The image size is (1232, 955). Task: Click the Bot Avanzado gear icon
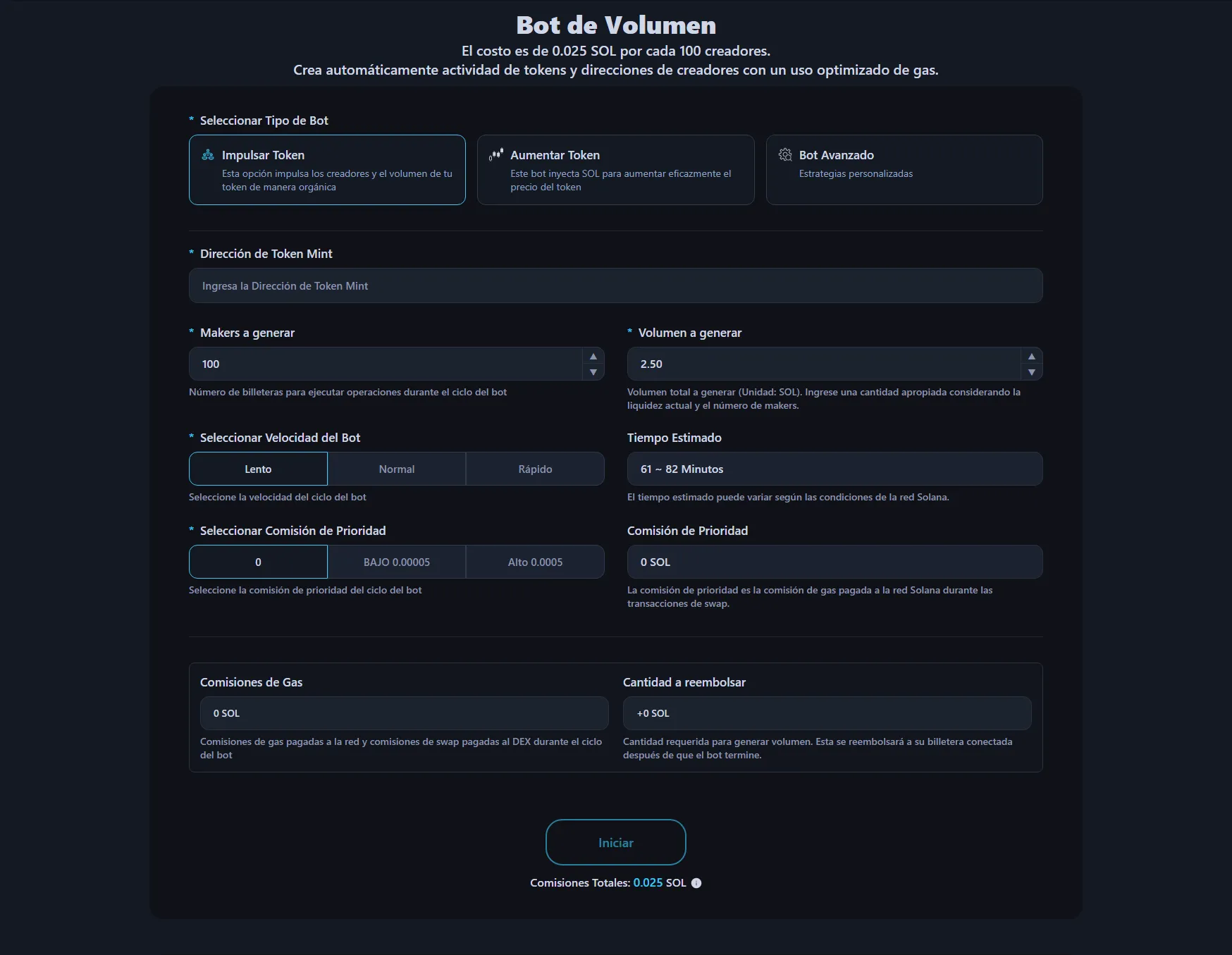[785, 155]
